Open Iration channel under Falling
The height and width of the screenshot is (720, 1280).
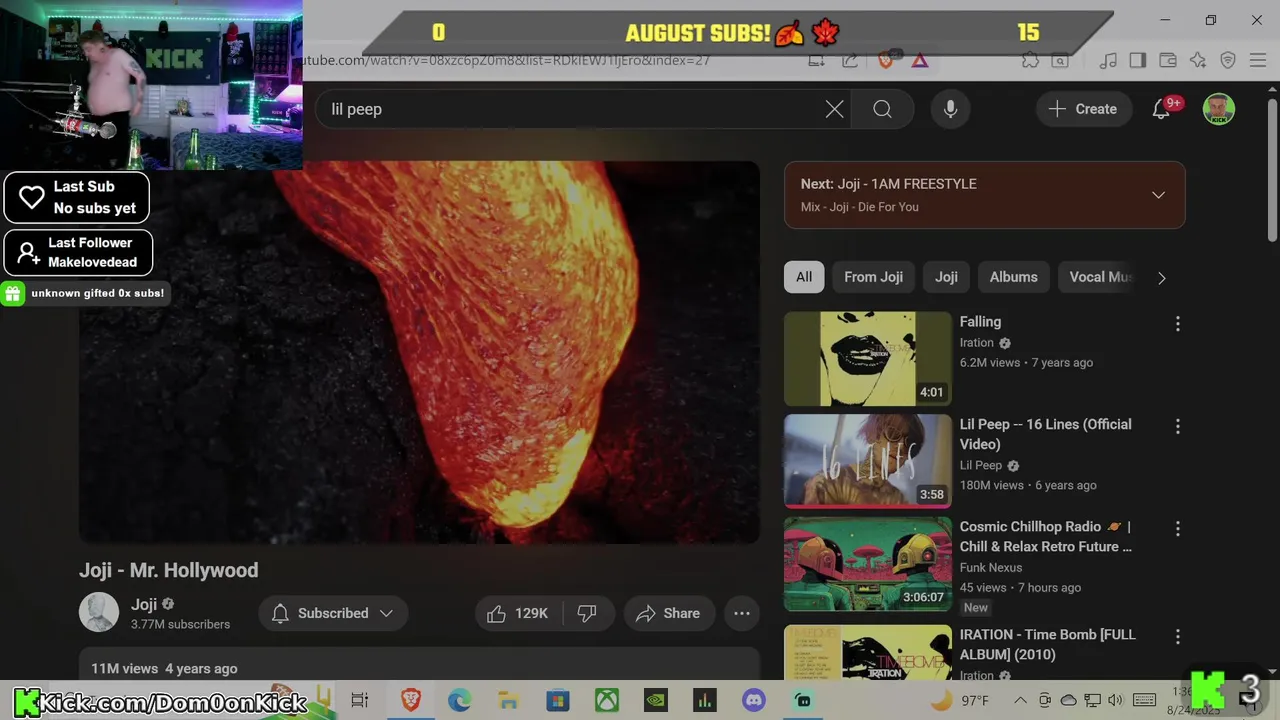(977, 342)
